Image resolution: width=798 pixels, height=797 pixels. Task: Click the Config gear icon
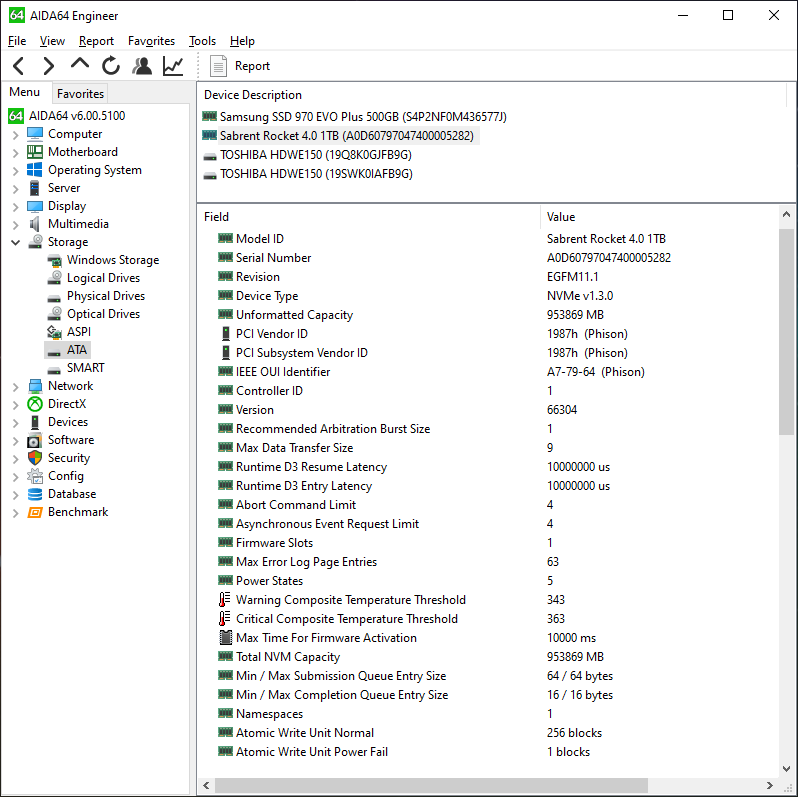(x=35, y=476)
